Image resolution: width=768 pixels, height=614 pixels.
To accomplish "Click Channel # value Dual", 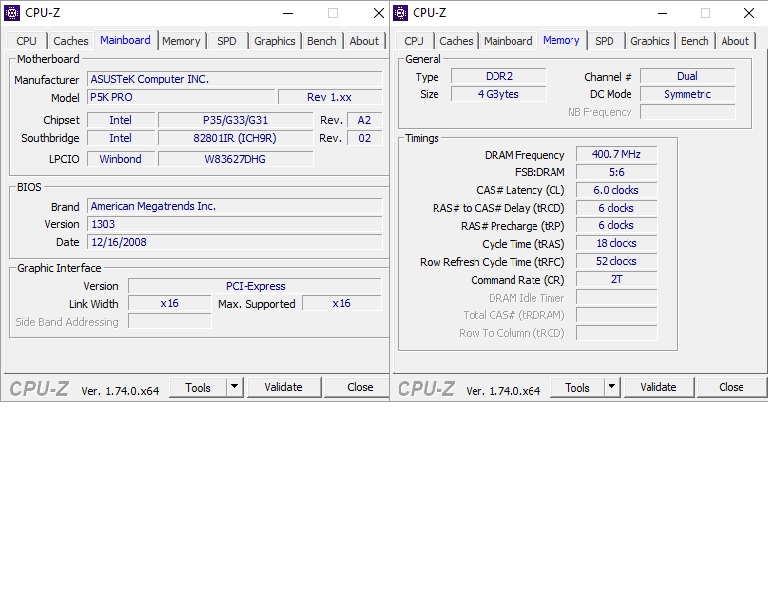I will point(687,76).
